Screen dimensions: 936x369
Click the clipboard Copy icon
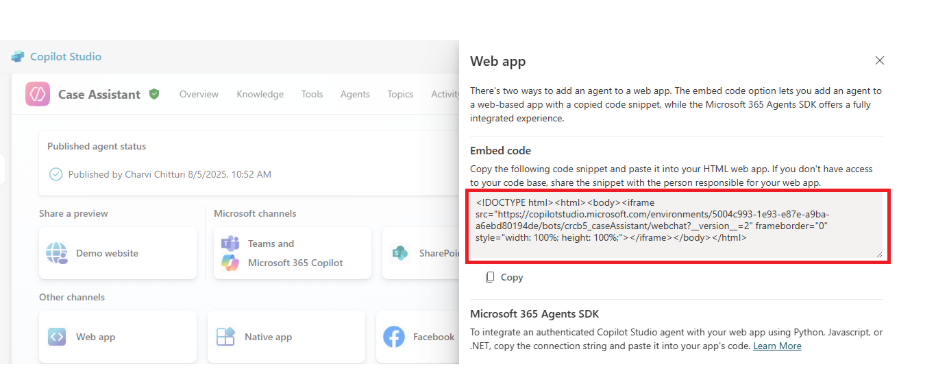(490, 277)
